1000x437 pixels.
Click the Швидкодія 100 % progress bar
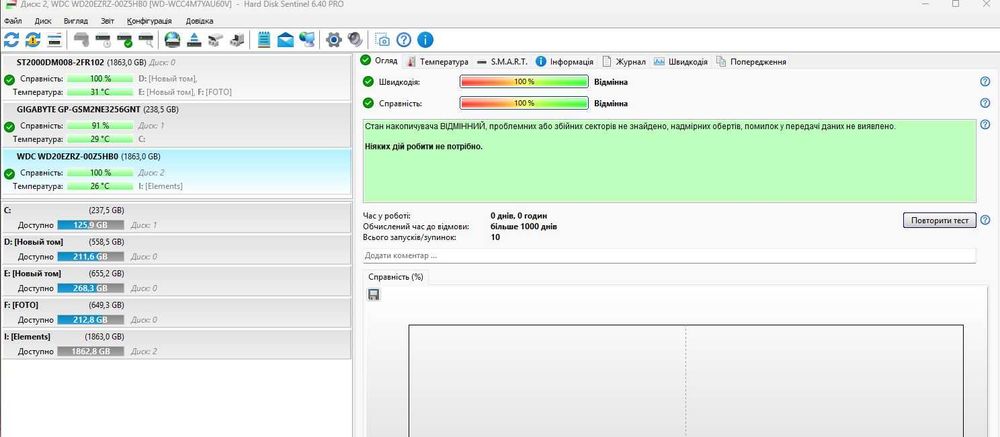[x=524, y=82]
